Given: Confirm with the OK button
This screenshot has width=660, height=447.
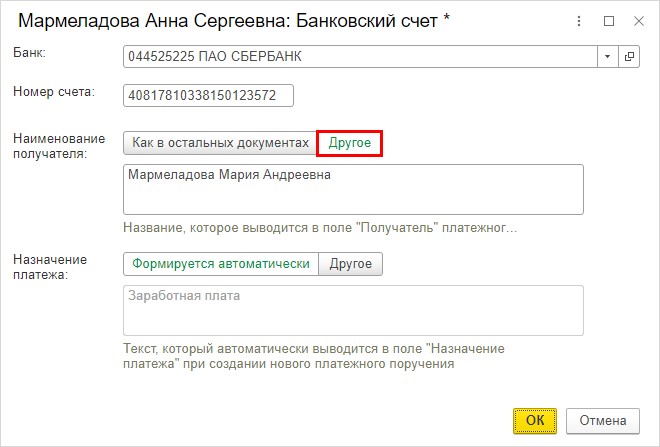Looking at the screenshot, I should click(x=535, y=420).
